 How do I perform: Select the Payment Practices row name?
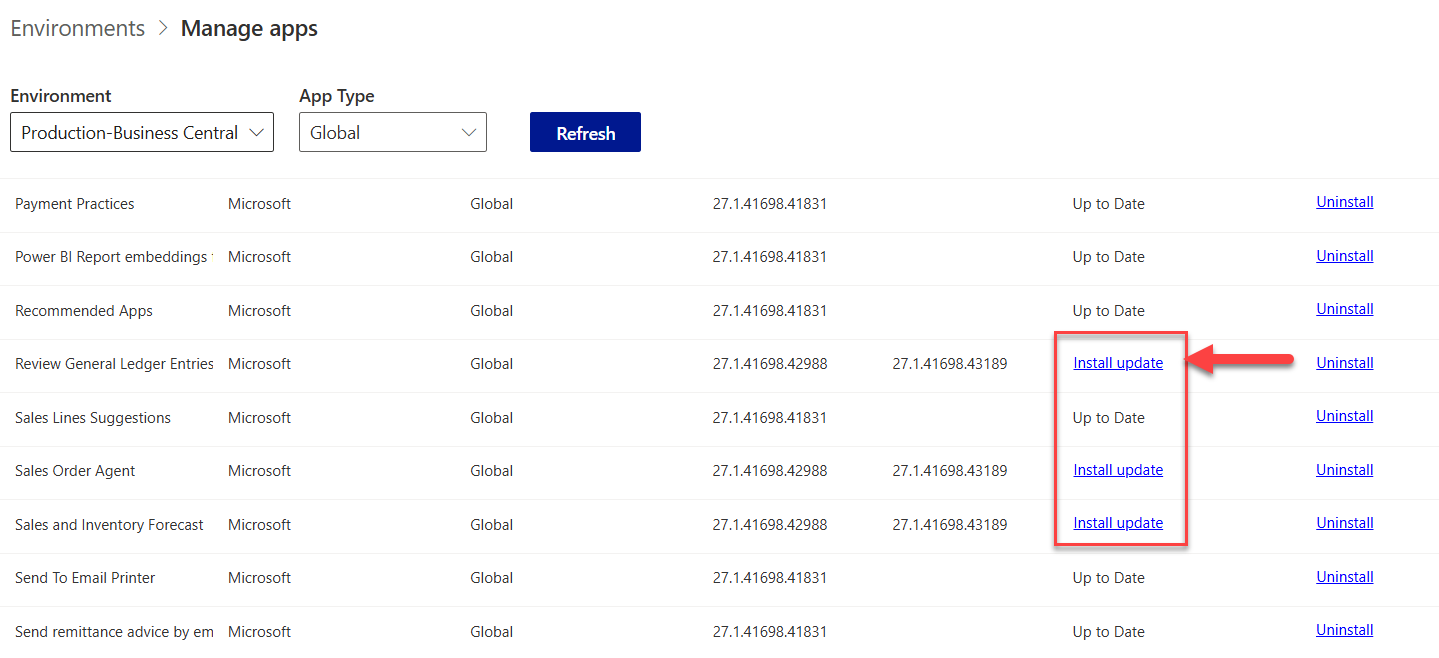74,204
